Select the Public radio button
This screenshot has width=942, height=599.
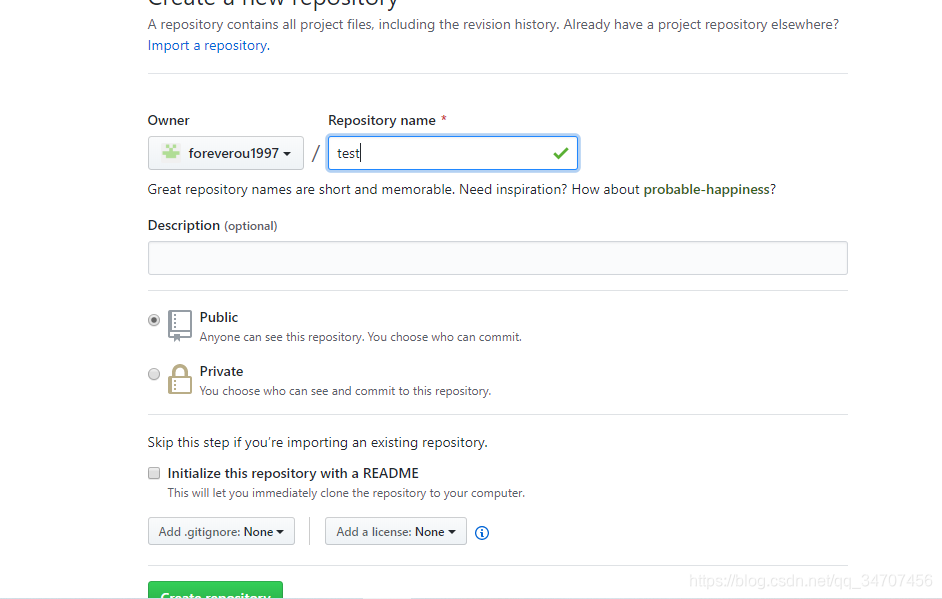point(154,320)
